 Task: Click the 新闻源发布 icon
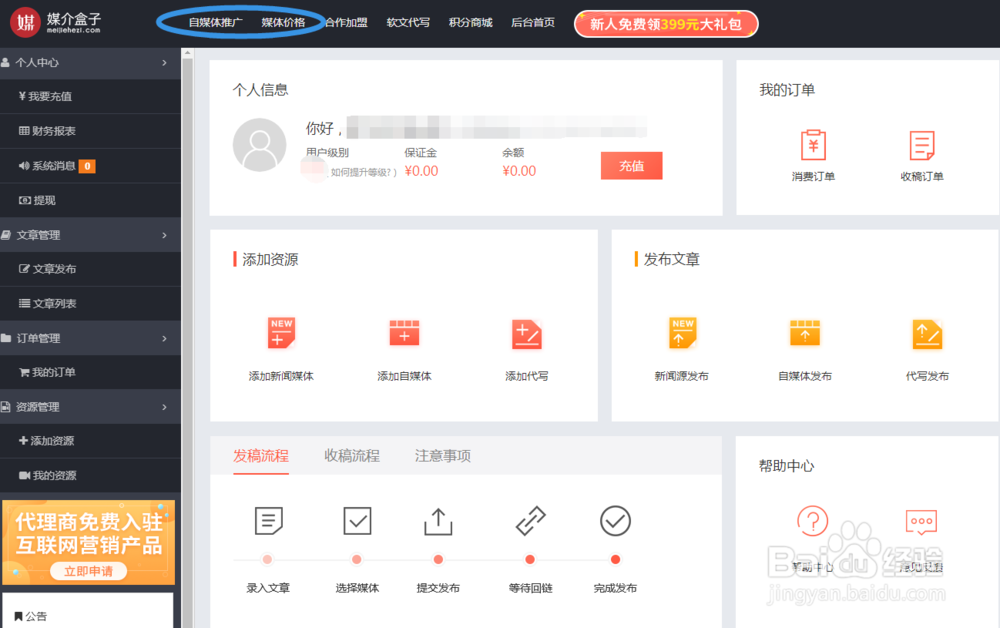click(x=682, y=333)
